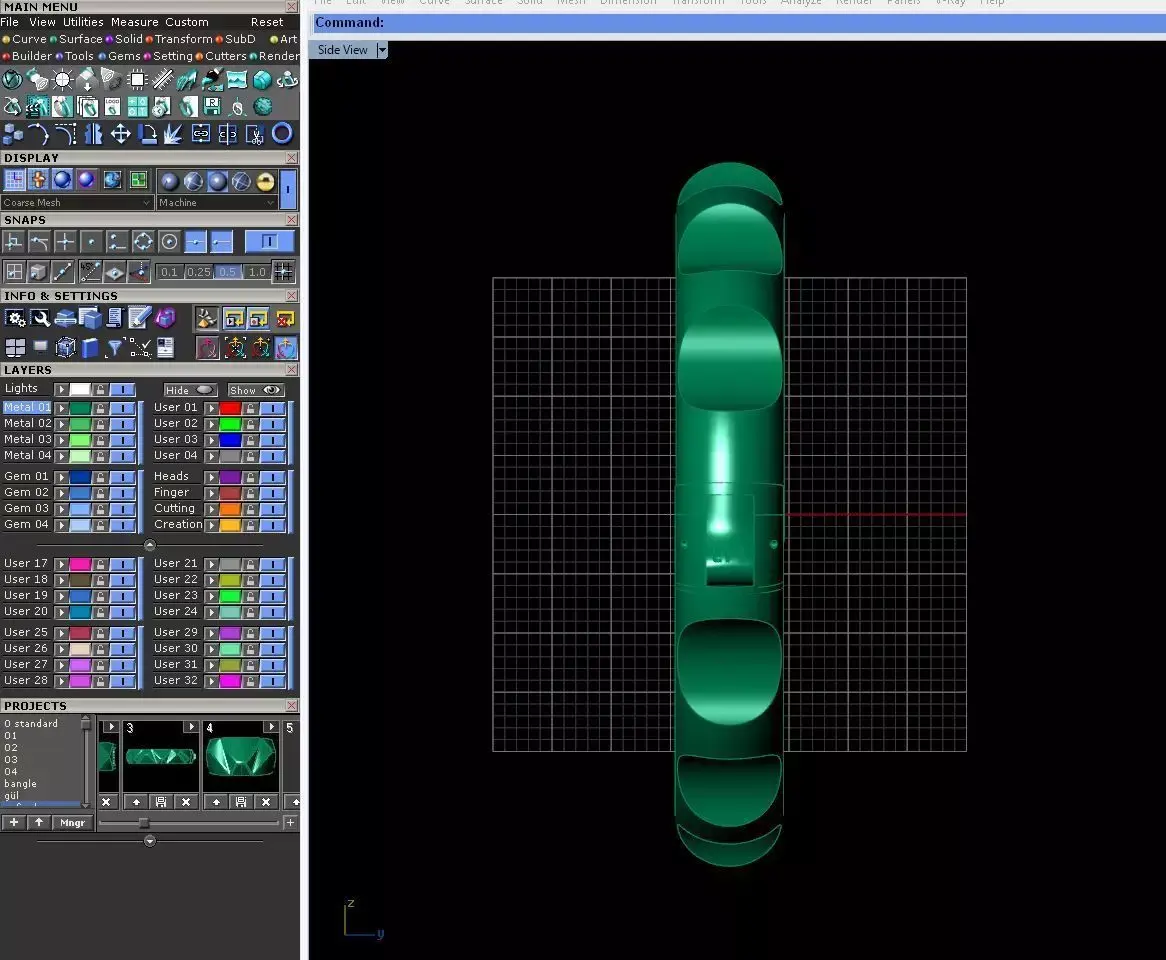Click the explode tool icon
This screenshot has width=1166, height=960.
pyautogui.click(x=173, y=134)
